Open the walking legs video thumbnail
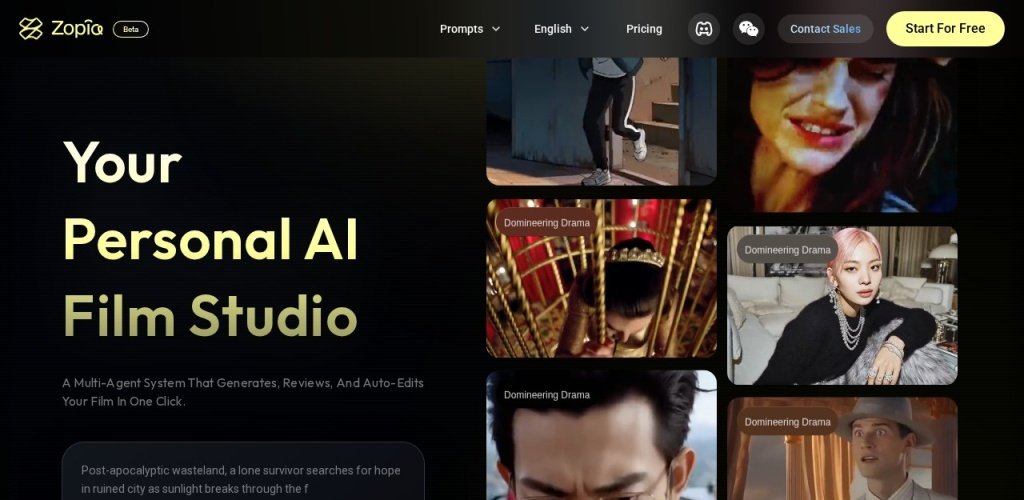 601,120
